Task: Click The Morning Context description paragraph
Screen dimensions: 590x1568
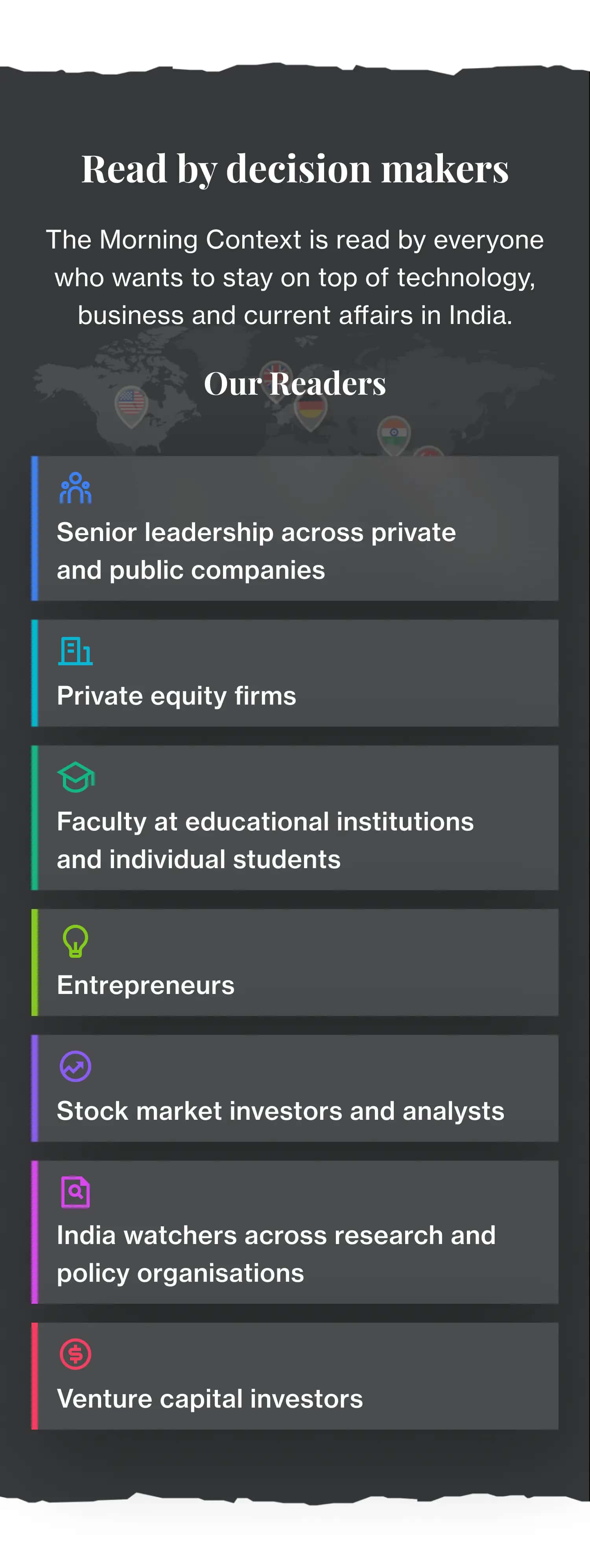Action: 295,278
